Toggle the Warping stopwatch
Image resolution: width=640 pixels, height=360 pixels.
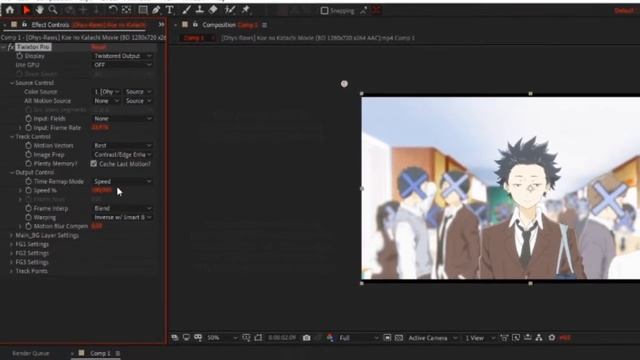coord(28,217)
